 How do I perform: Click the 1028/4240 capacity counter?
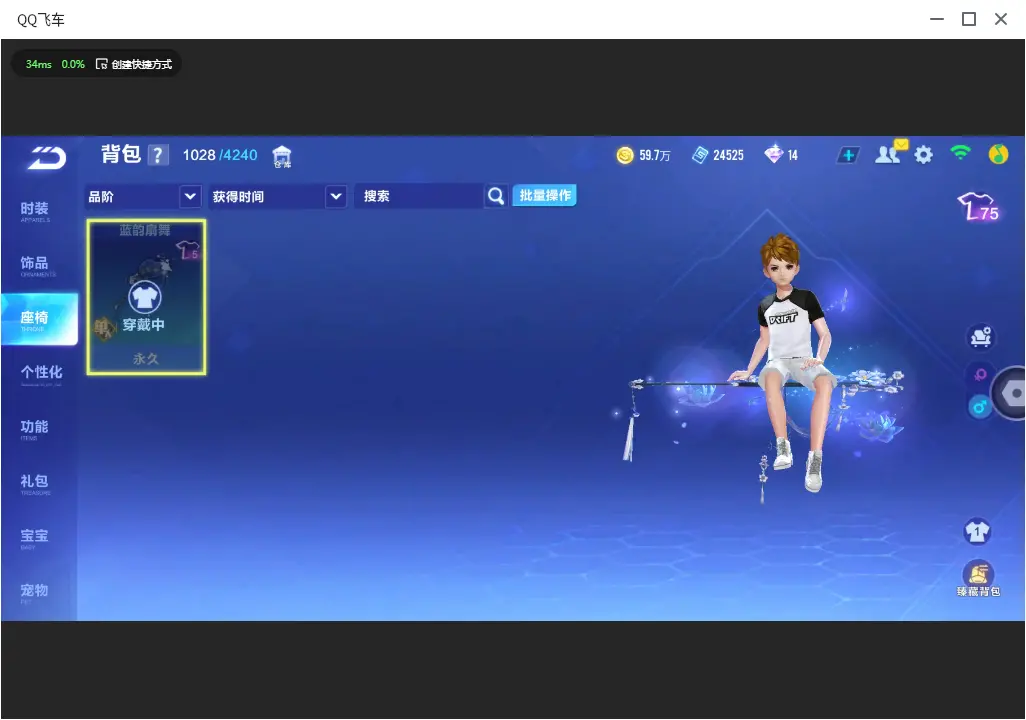pos(220,155)
